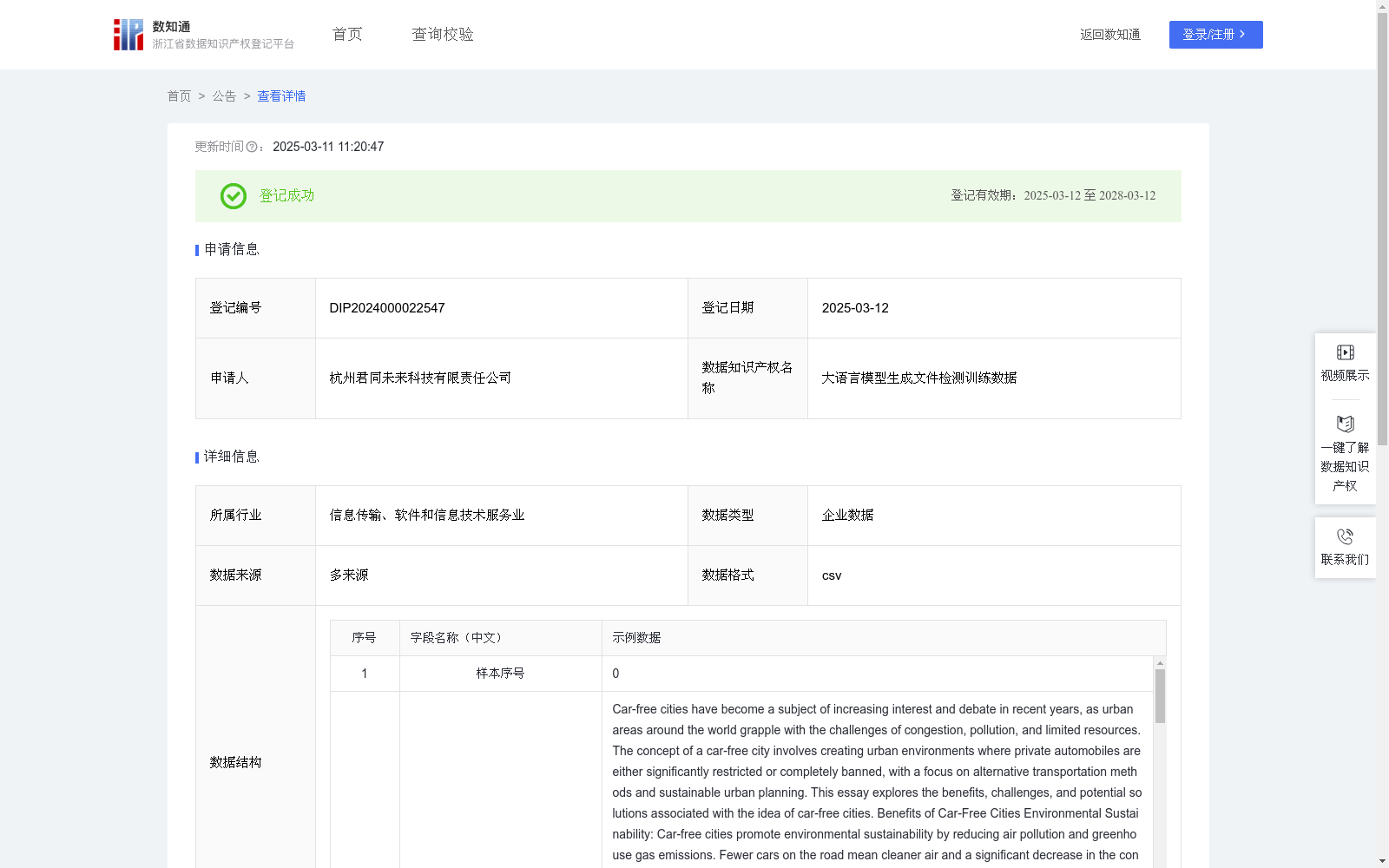This screenshot has height=868, width=1389.
Task: Click 公告 in the breadcrumb
Action: click(x=224, y=96)
